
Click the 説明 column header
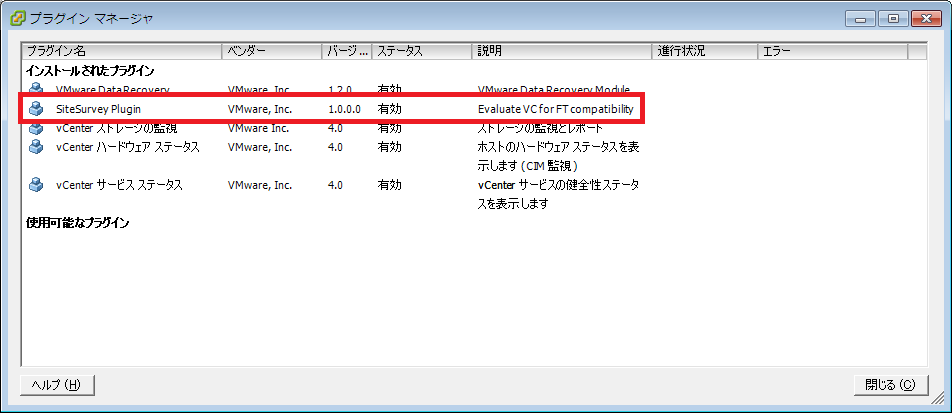562,52
